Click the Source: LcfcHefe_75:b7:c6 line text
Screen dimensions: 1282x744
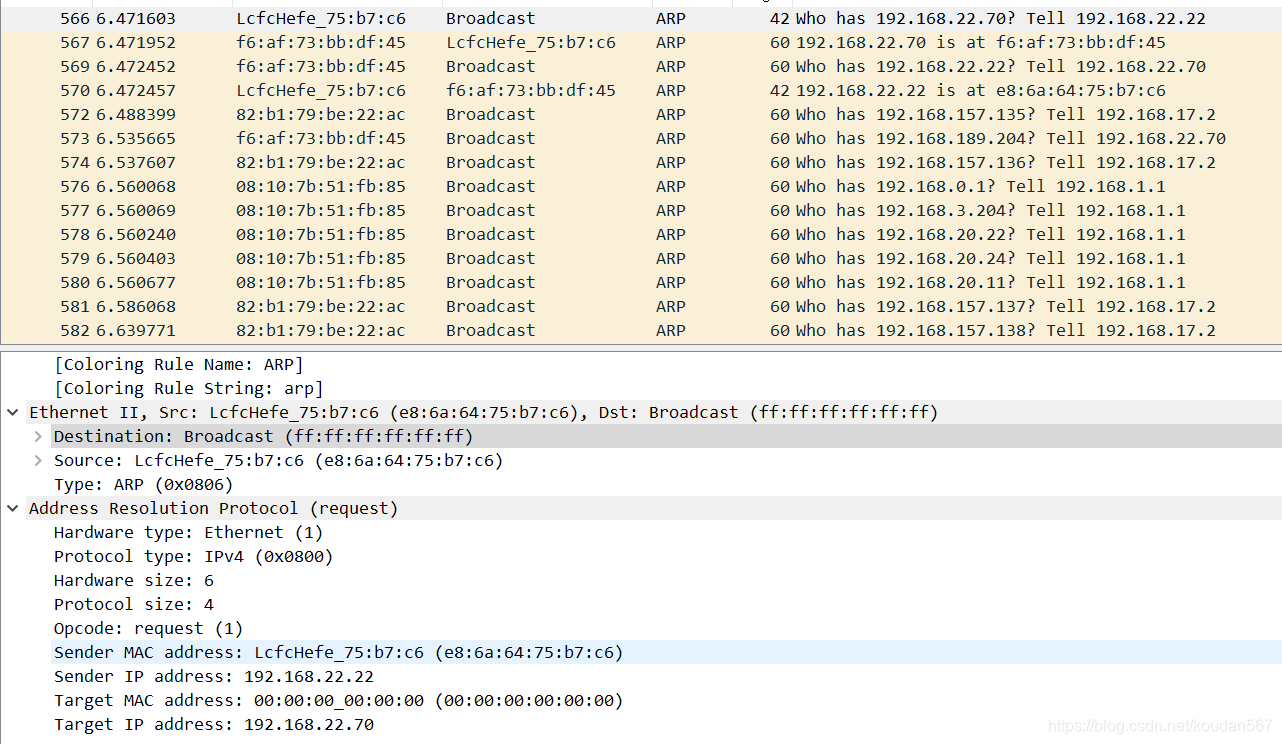(278, 460)
